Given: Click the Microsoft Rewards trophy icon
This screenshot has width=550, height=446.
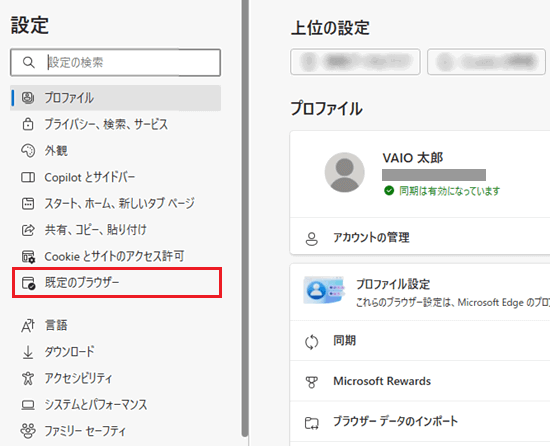Looking at the screenshot, I should (311, 382).
